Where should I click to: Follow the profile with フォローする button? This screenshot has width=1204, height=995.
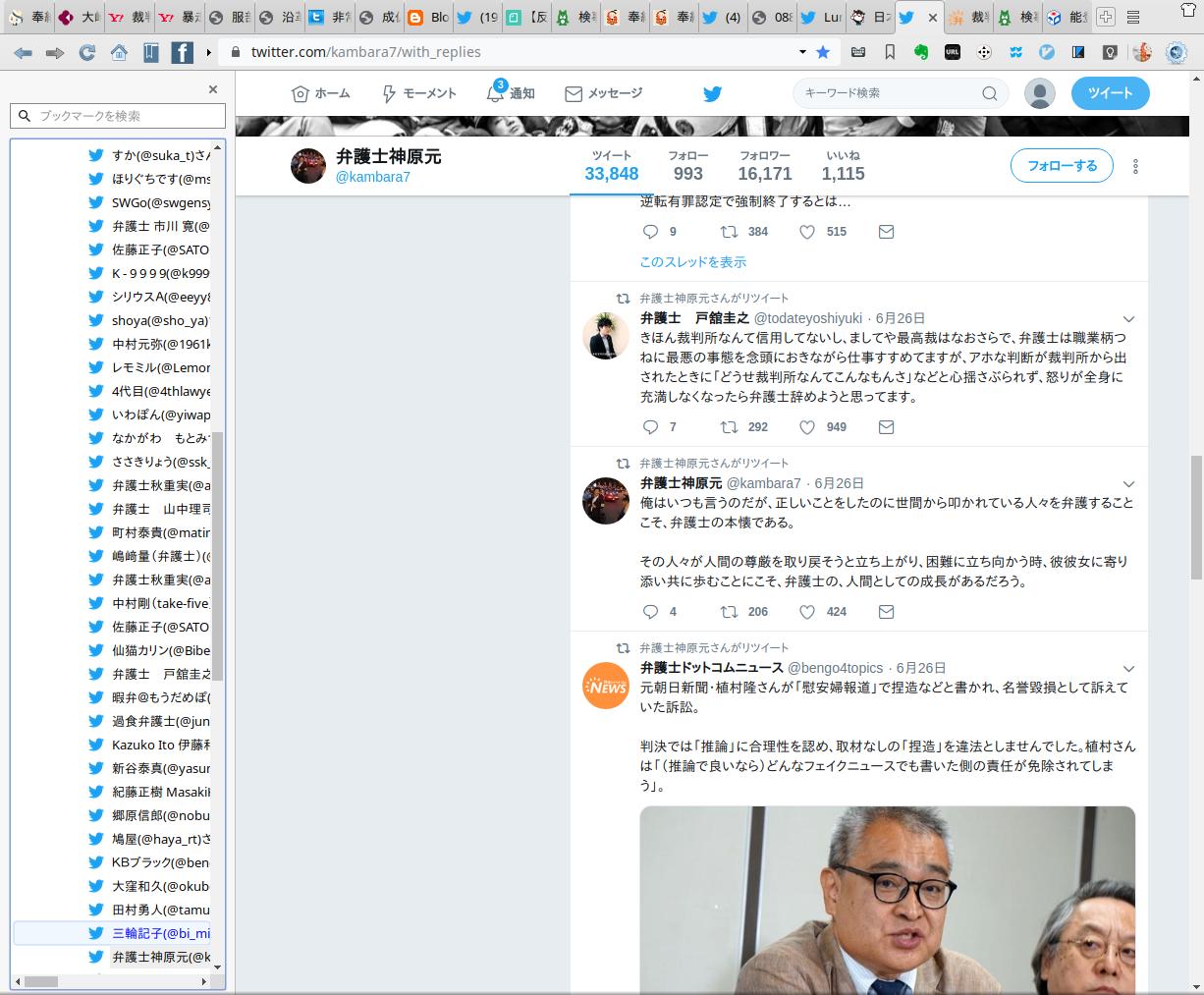pyautogui.click(x=1062, y=166)
